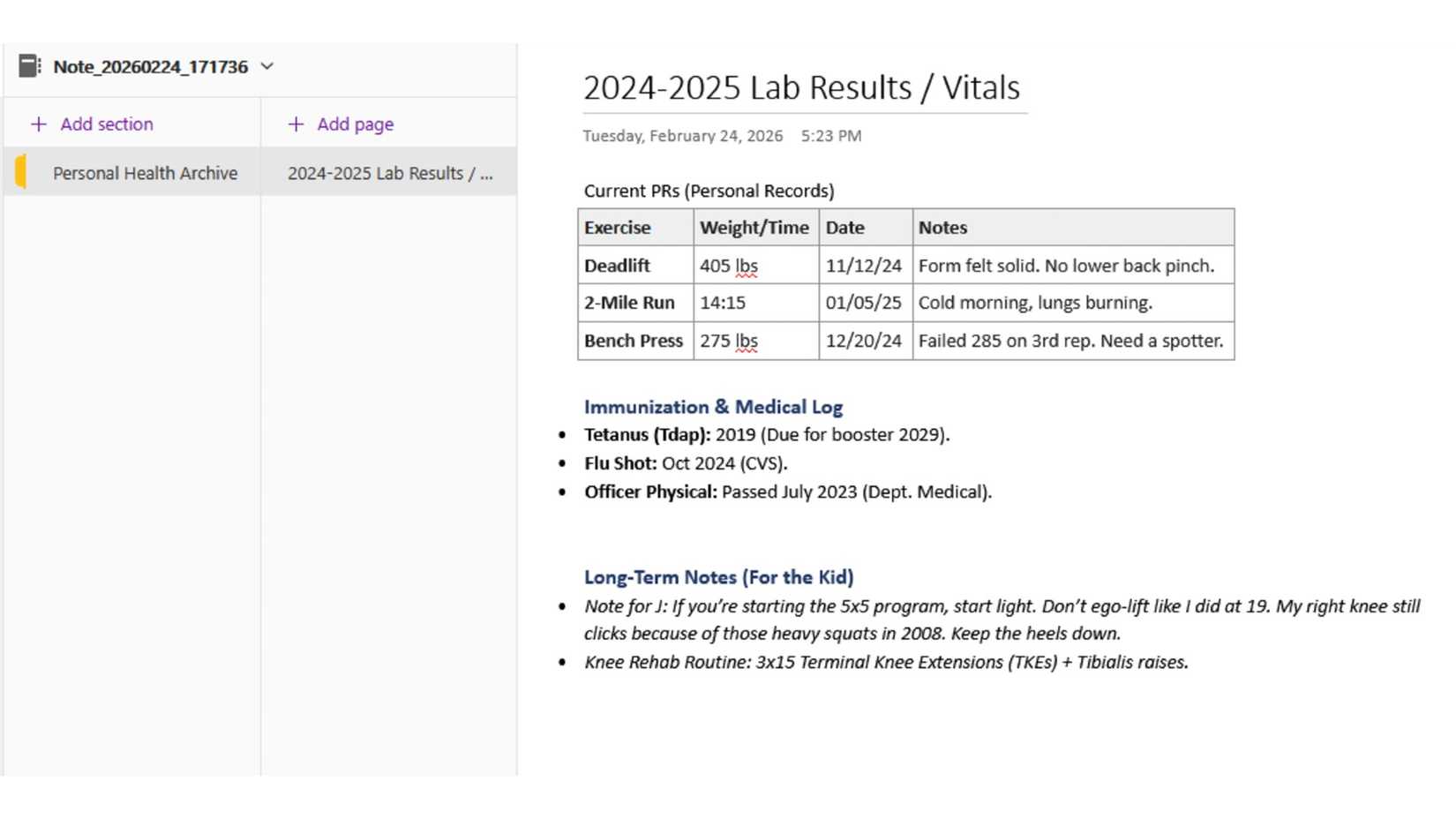Click the plus icon for Add section
Image resolution: width=1456 pixels, height=819 pixels.
click(x=39, y=124)
